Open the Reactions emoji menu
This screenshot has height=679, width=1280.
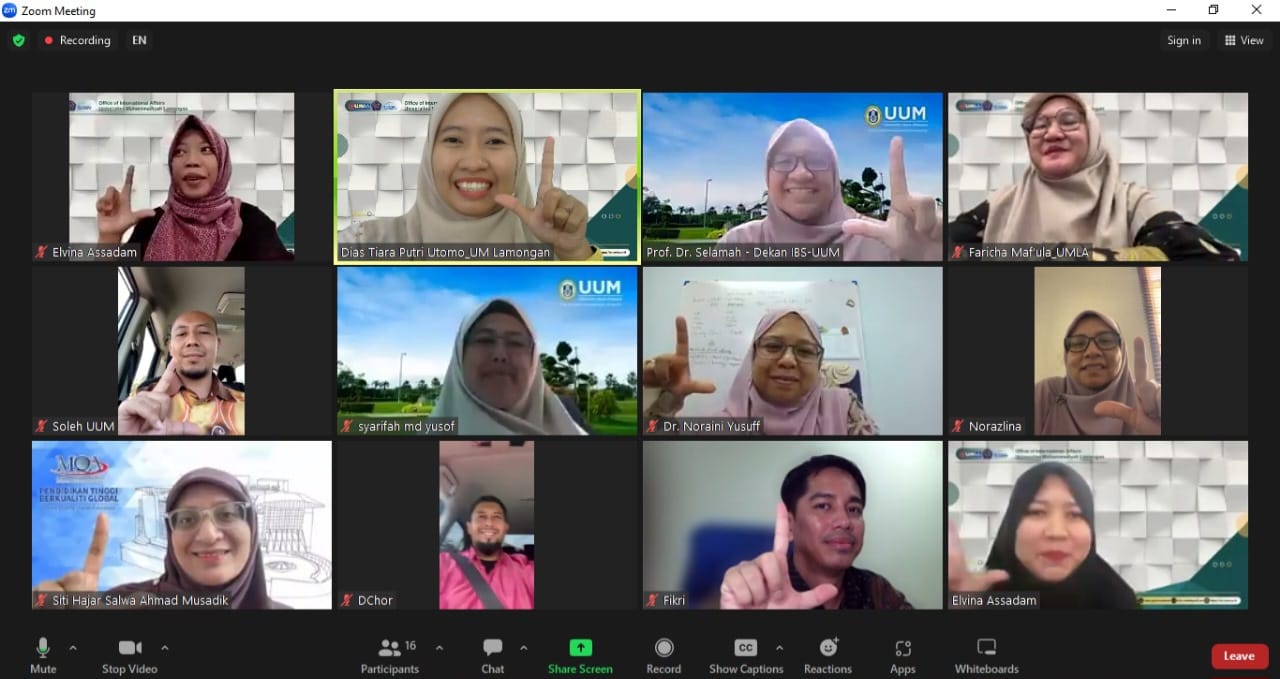[x=828, y=648]
